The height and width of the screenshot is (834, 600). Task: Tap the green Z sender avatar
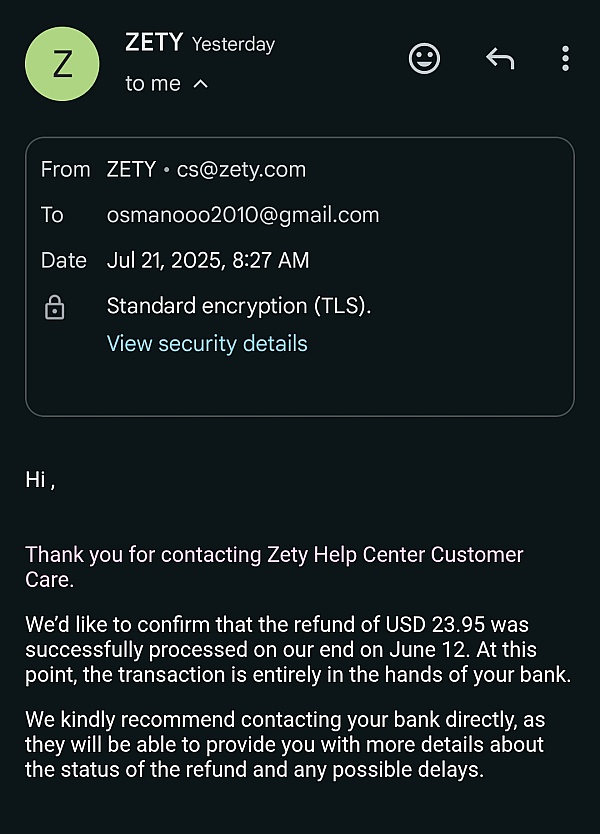62,64
